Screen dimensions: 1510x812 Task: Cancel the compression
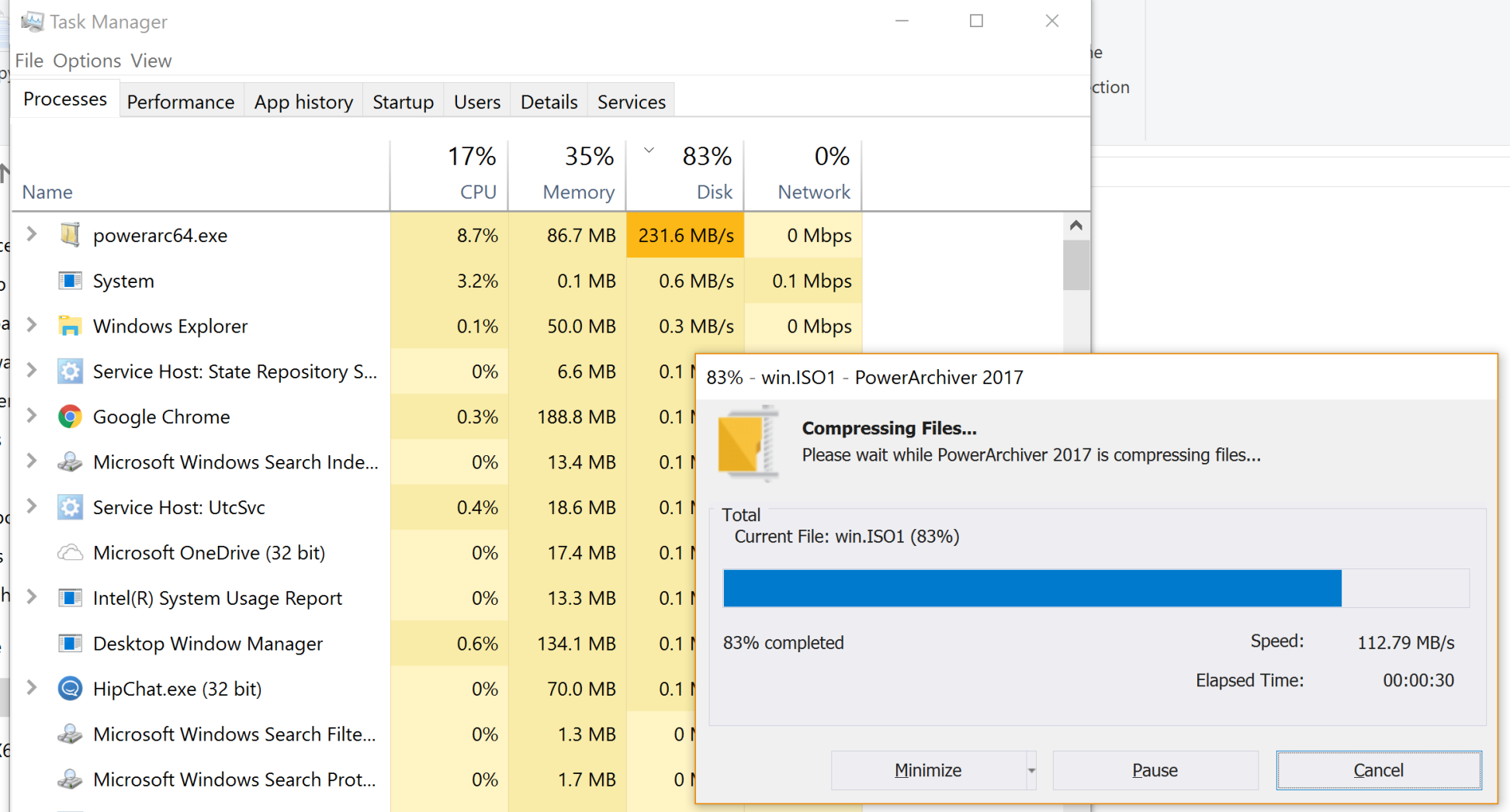point(1379,770)
